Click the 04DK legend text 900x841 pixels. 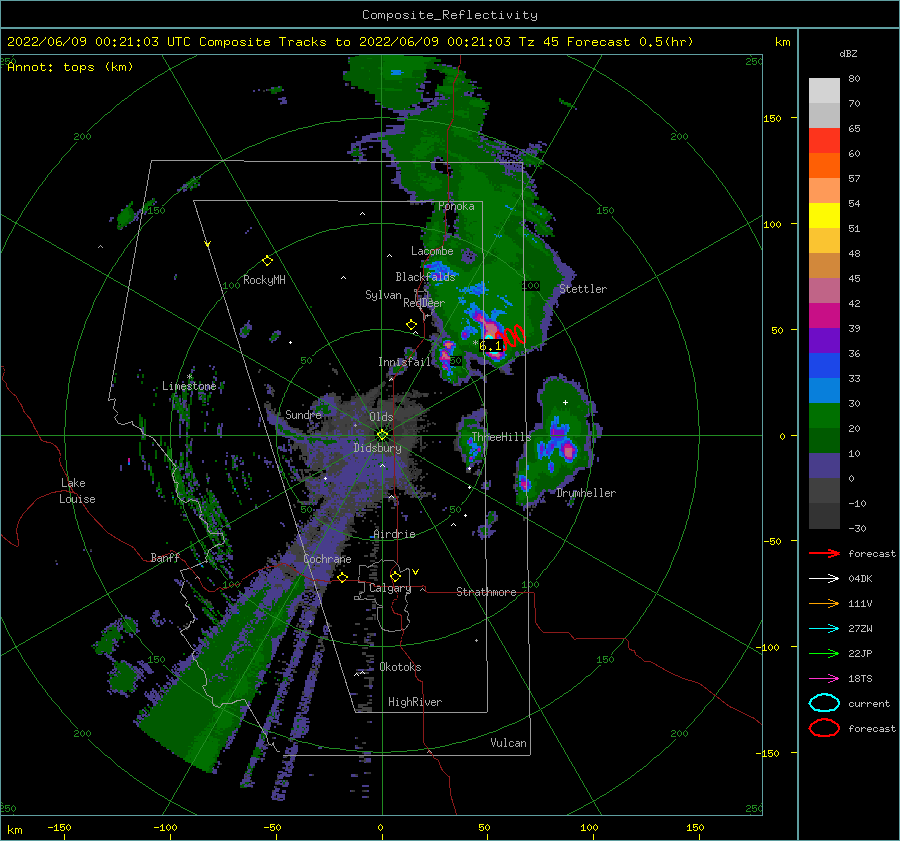click(x=860, y=579)
